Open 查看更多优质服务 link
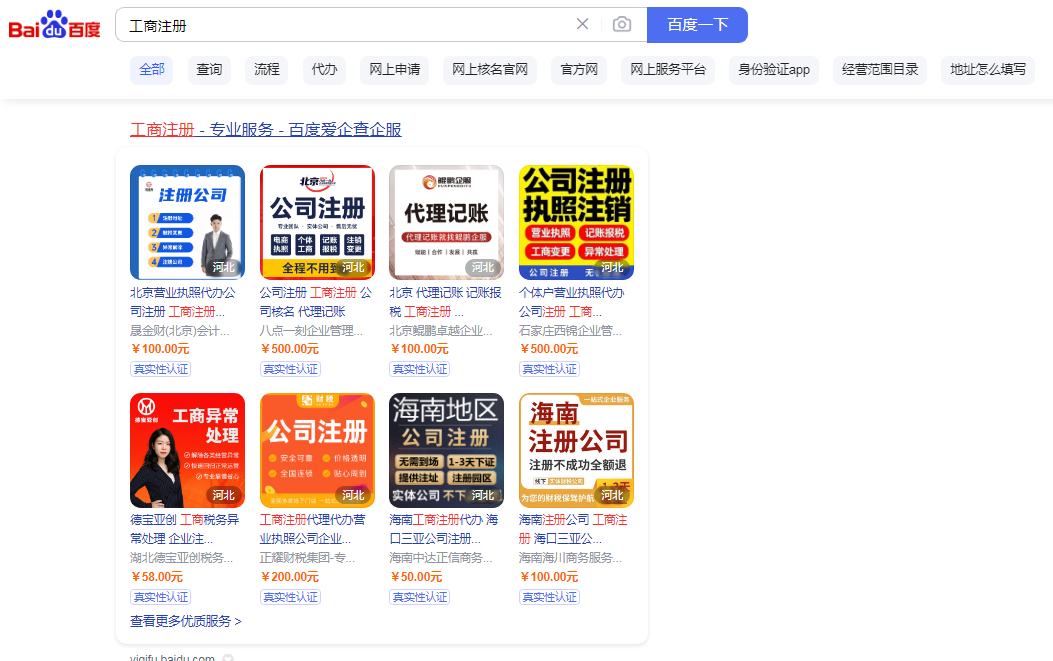Image resolution: width=1053 pixels, height=661 pixels. pos(186,621)
